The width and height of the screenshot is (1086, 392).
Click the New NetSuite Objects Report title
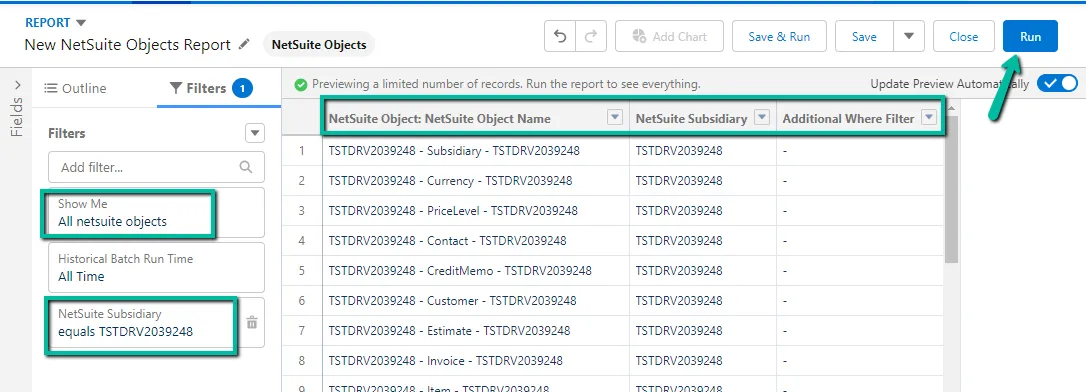127,44
